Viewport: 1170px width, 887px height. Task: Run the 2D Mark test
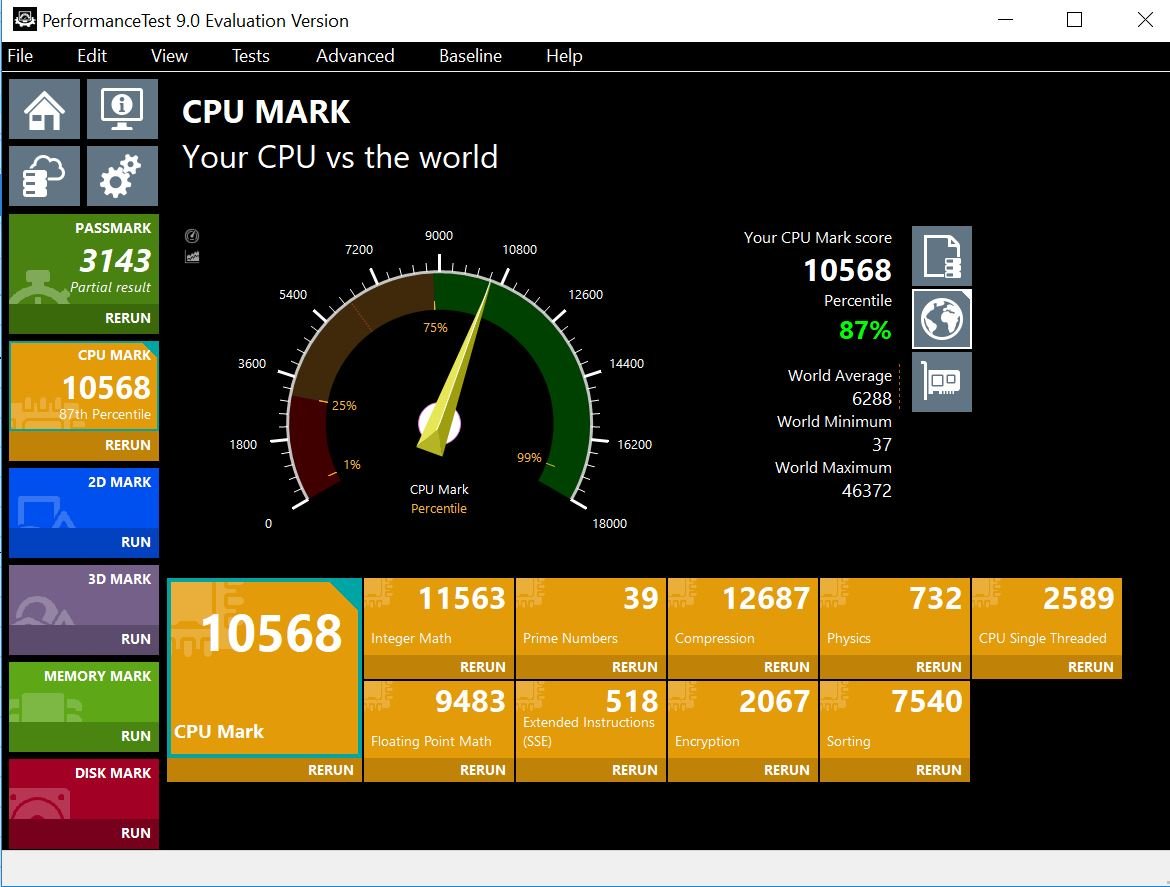pos(84,542)
